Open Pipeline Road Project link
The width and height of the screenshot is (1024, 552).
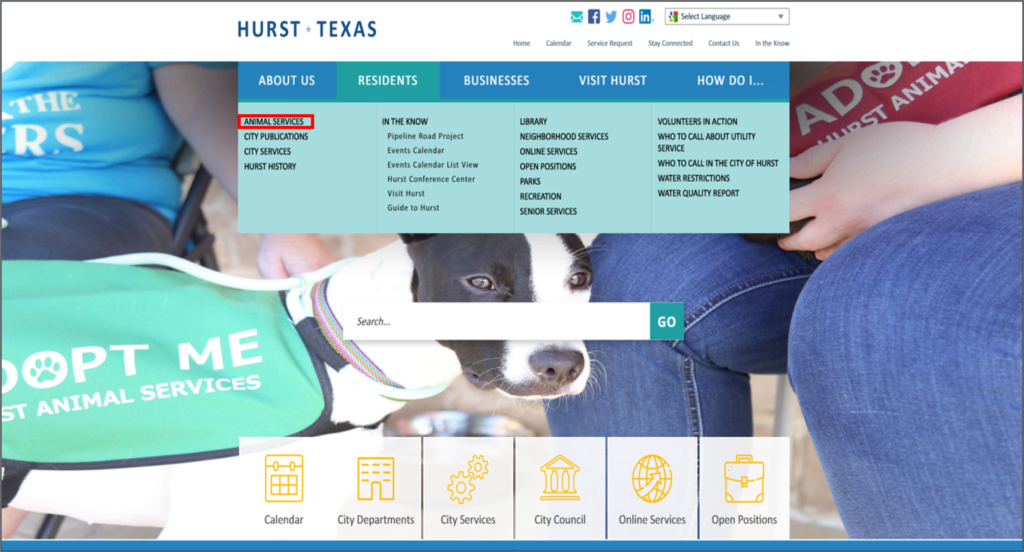[425, 136]
